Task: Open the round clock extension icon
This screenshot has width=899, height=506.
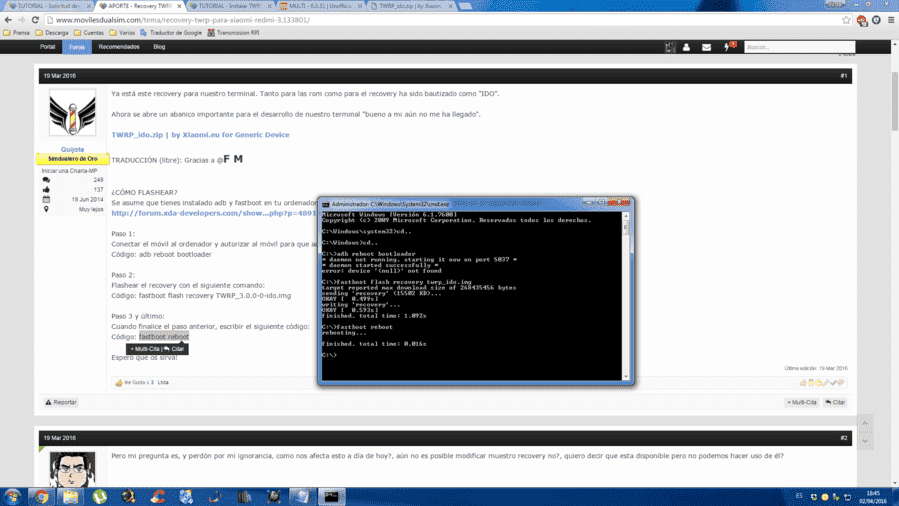Action: click(x=876, y=20)
